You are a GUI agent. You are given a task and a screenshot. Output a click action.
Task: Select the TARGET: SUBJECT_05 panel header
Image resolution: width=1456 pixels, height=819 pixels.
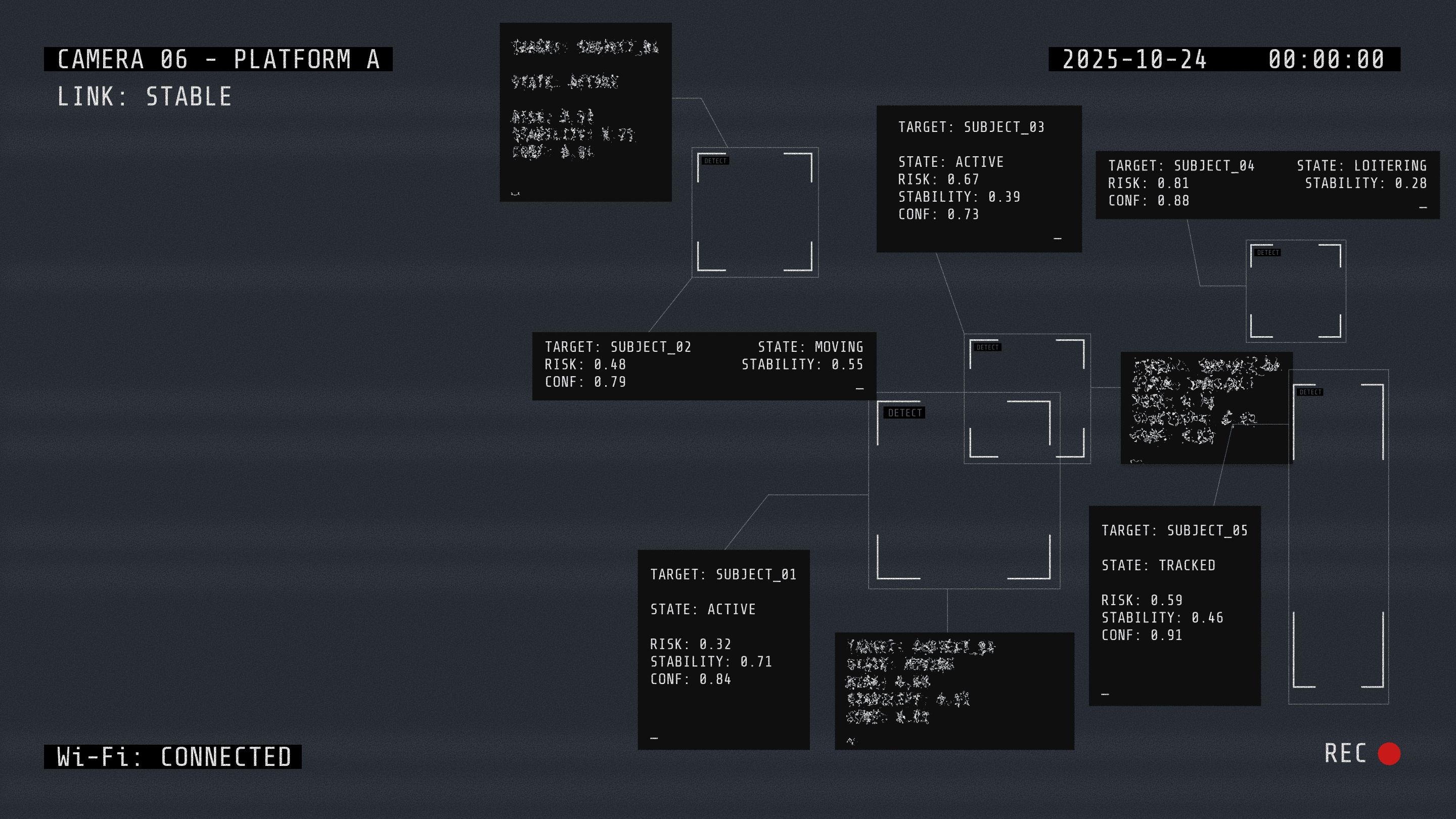click(x=1174, y=530)
